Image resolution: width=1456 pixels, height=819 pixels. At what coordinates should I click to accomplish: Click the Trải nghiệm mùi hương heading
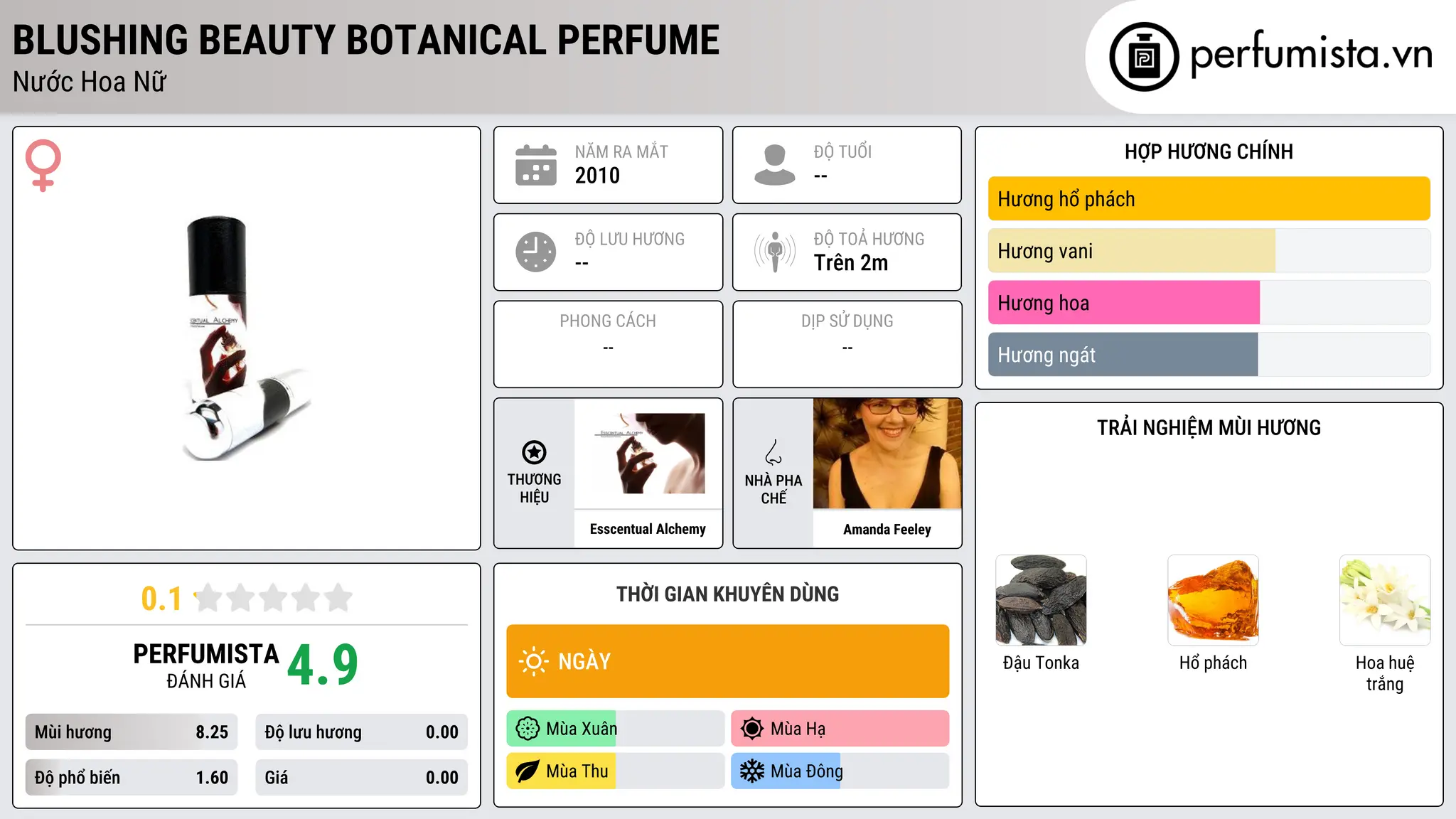pos(1209,427)
